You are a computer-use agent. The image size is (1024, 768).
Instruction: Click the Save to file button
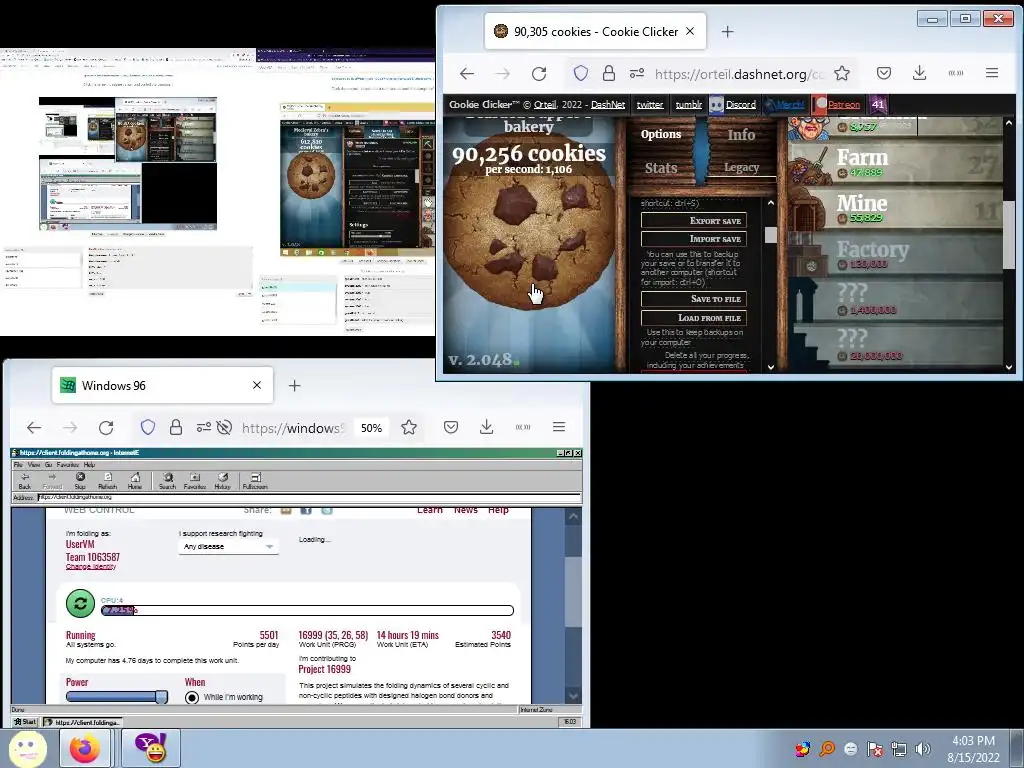(694, 299)
